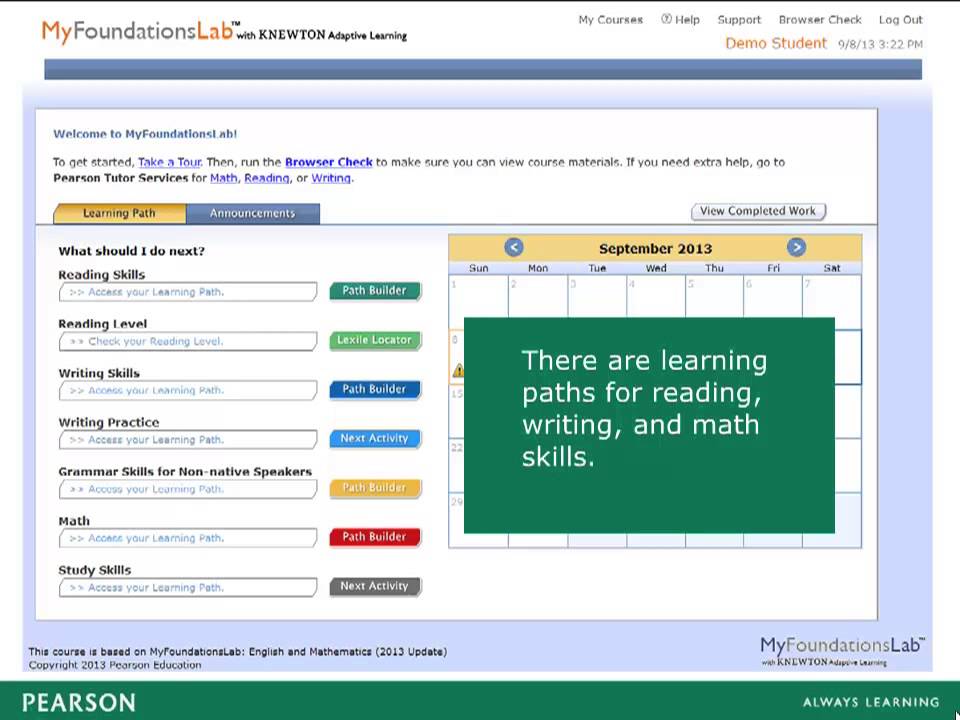Click the Take a Tour link
This screenshot has height=720, width=960.
coord(170,162)
